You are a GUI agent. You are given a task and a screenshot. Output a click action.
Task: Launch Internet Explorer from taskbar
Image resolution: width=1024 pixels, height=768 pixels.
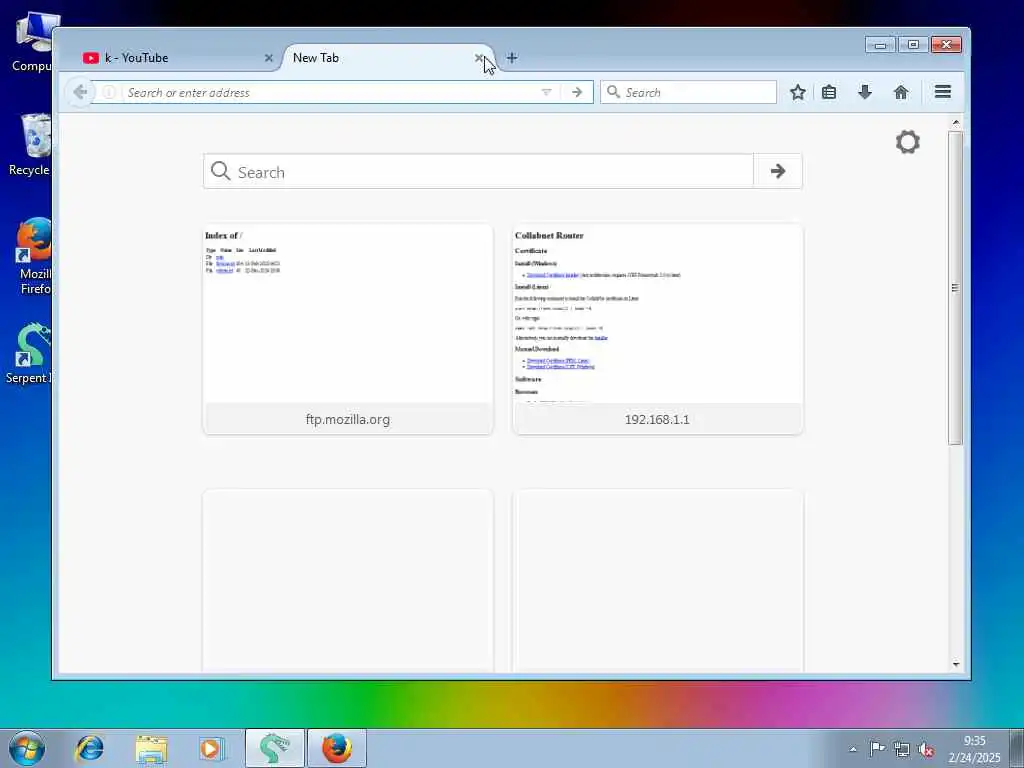click(x=89, y=748)
